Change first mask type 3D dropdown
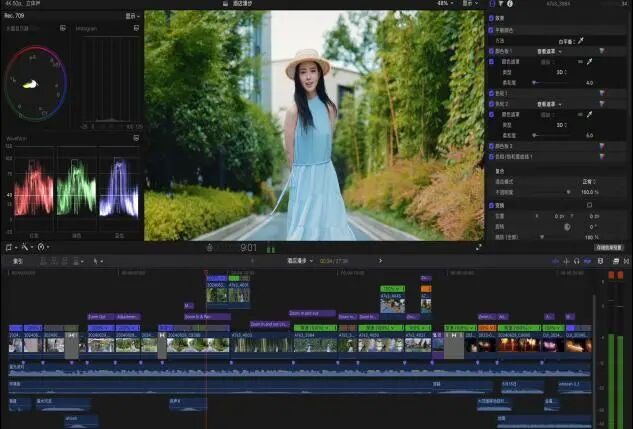Viewport: 633px width, 429px height. coord(562,72)
